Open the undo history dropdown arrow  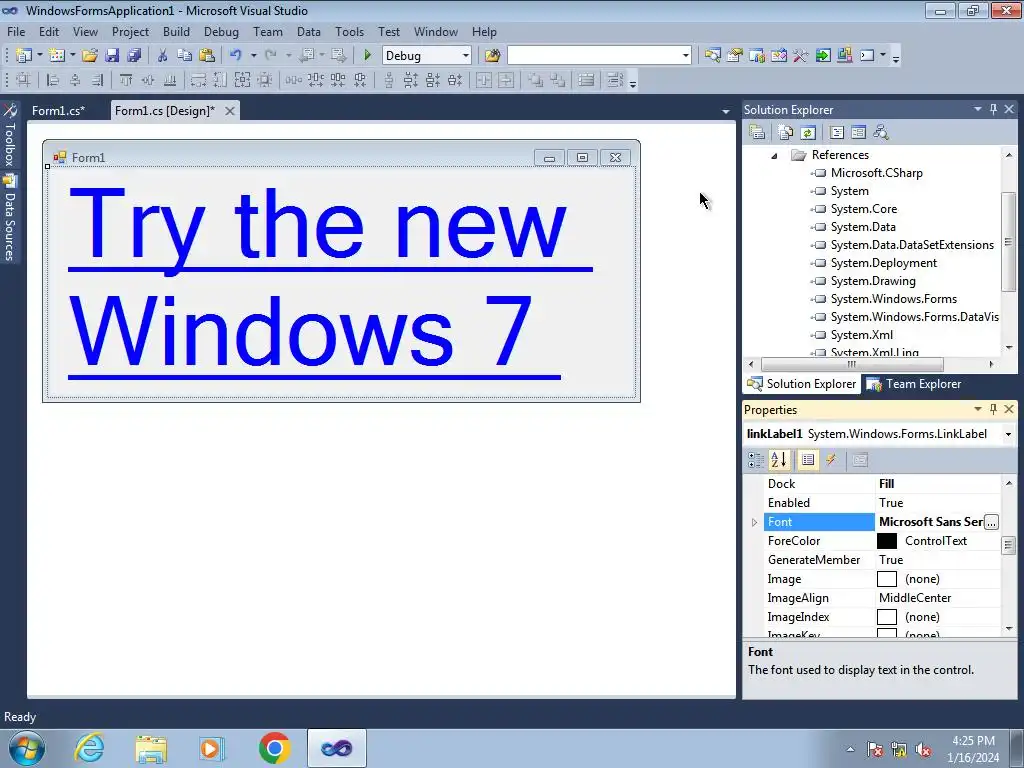253,56
